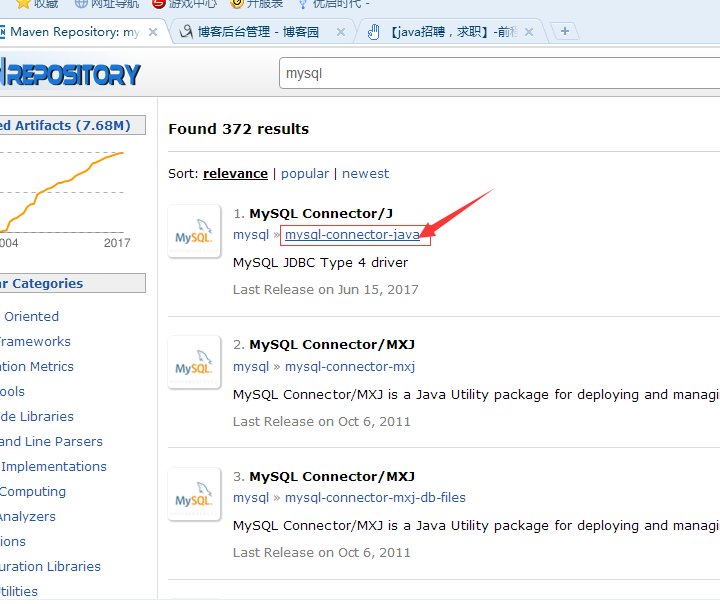Click the hand favicon on java招聘 tab
720x604 pixels.
coord(373,32)
